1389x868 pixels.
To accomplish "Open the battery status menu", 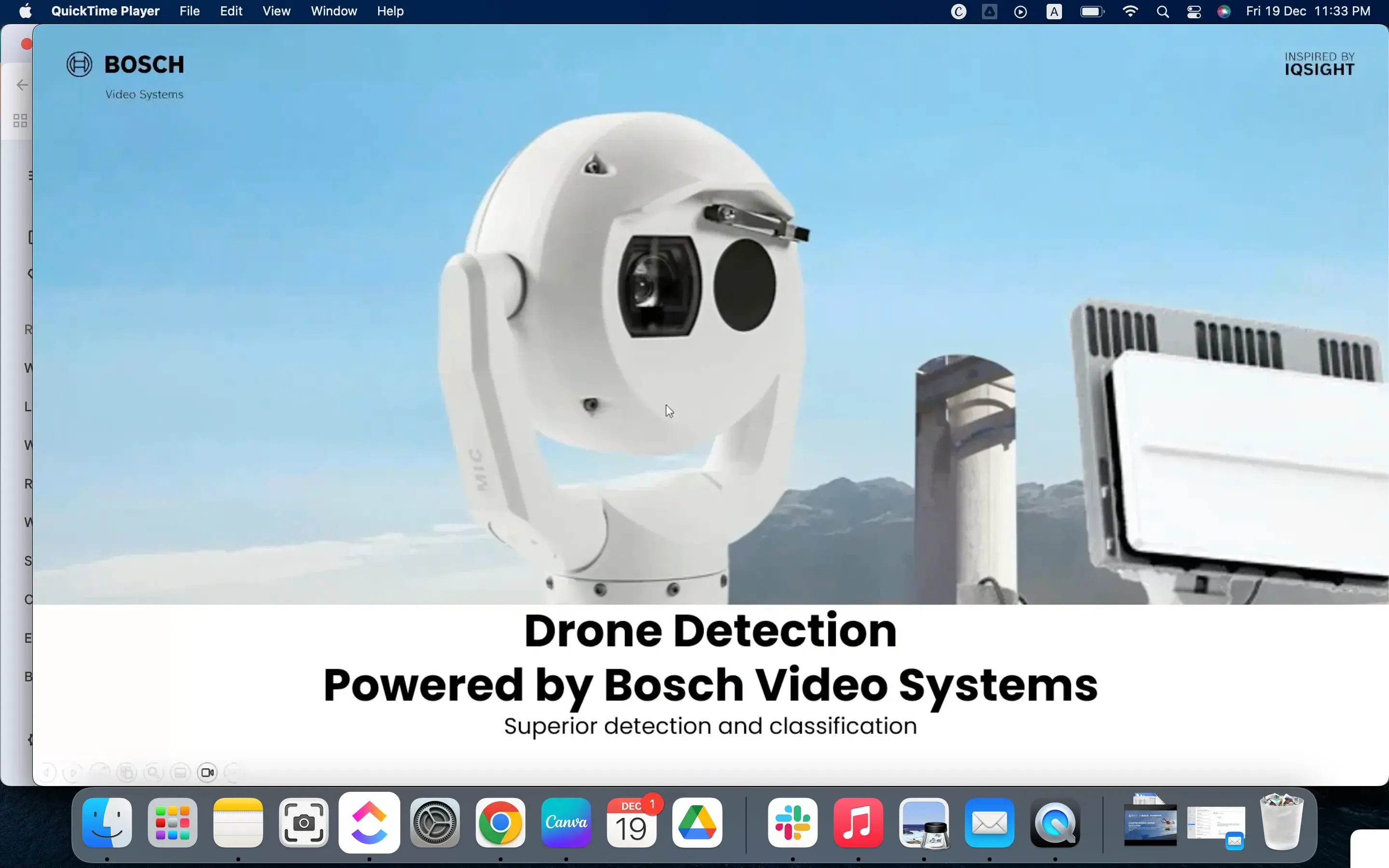I will pyautogui.click(x=1091, y=12).
